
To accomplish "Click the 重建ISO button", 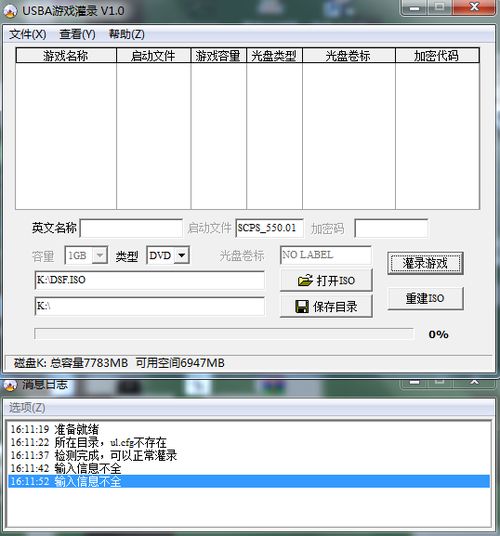I will 425,298.
